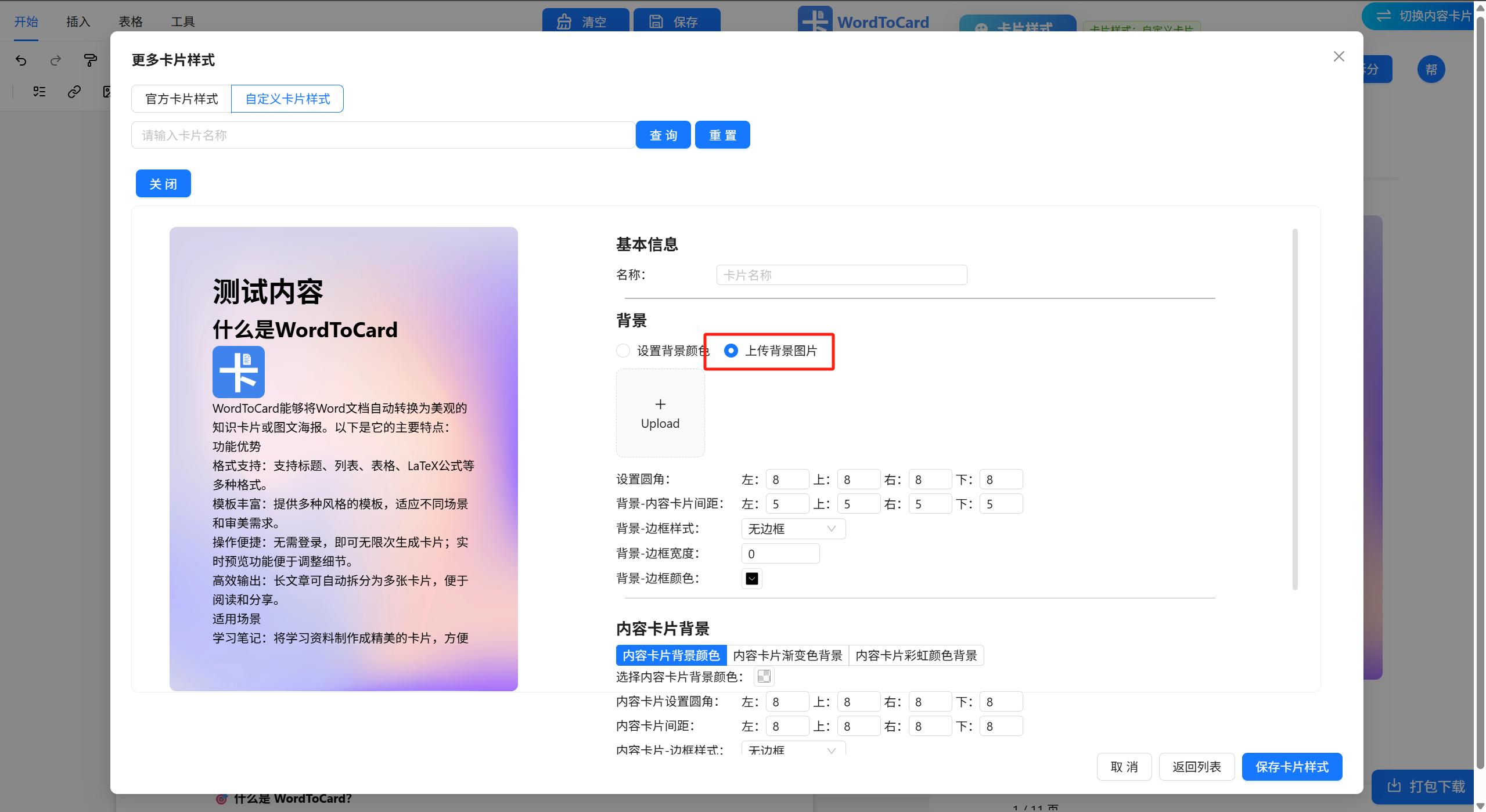The height and width of the screenshot is (812, 1486).
Task: Open 选择内容卡片背景颜色 swatch
Action: click(x=764, y=676)
